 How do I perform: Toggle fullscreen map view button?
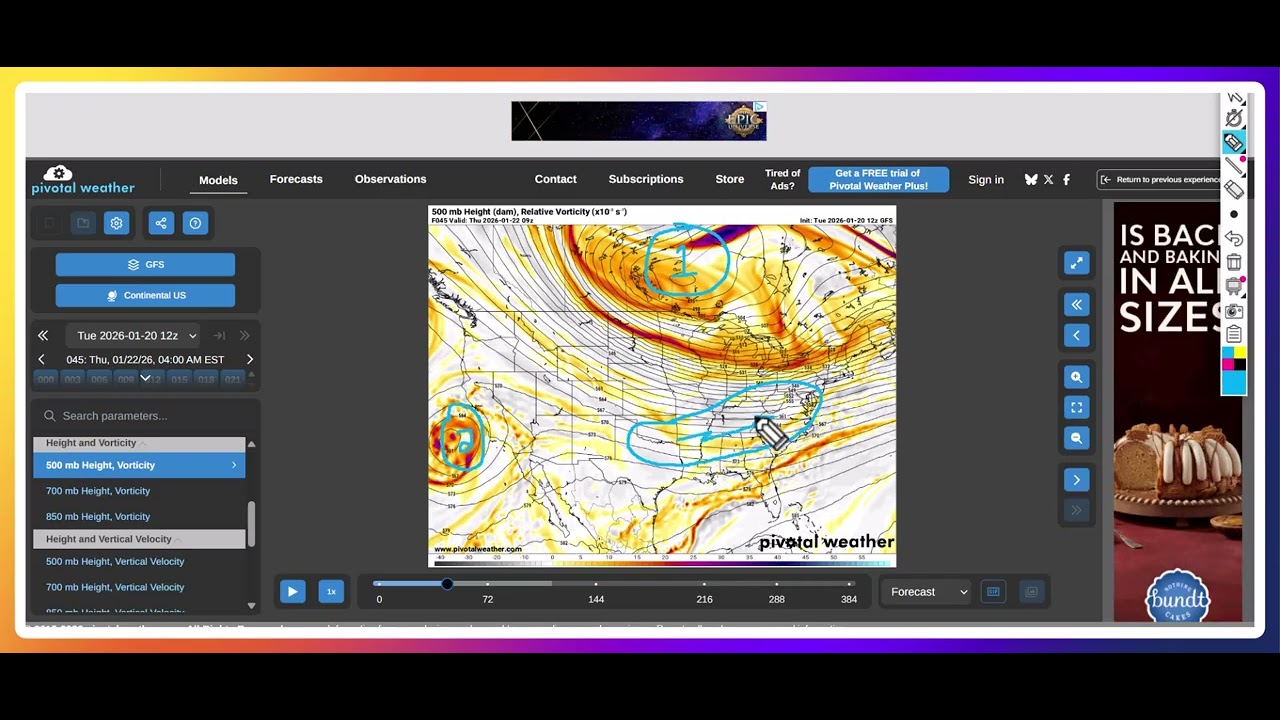(x=1076, y=407)
